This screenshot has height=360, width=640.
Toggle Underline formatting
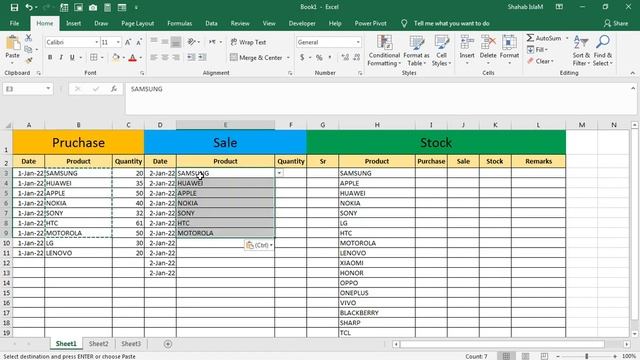[72, 58]
